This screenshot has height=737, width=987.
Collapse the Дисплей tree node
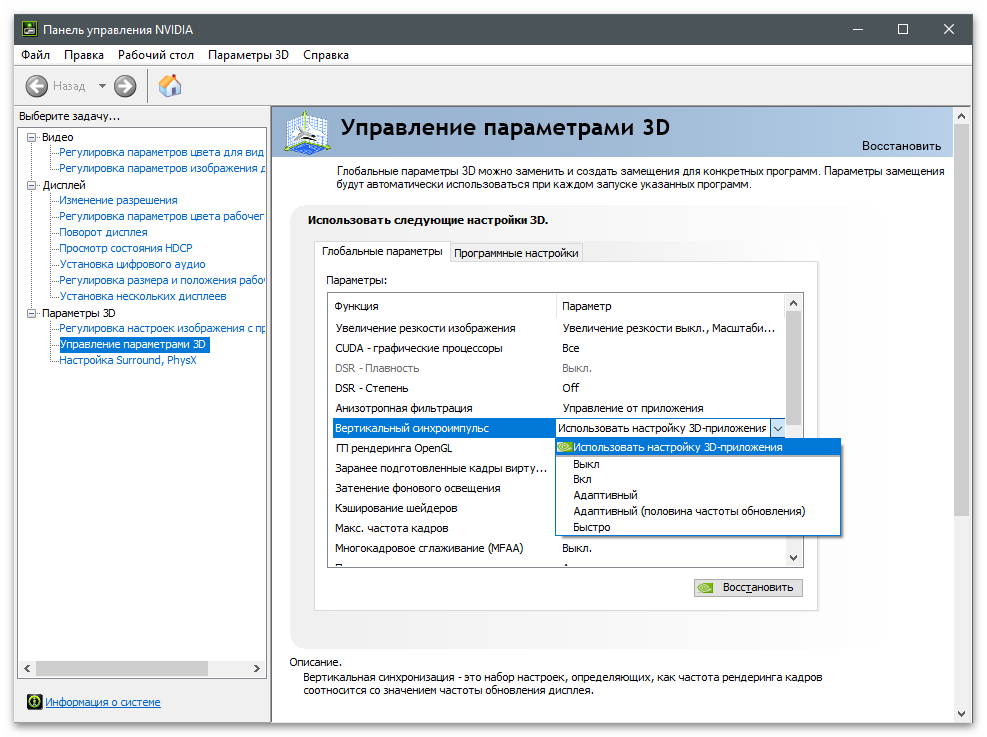(x=32, y=185)
